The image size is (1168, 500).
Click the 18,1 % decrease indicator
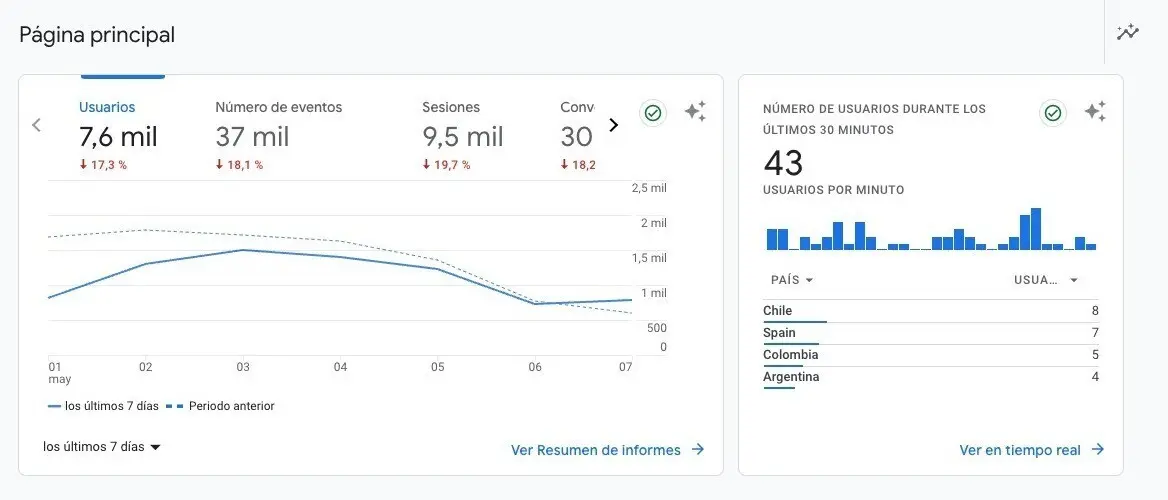239,165
